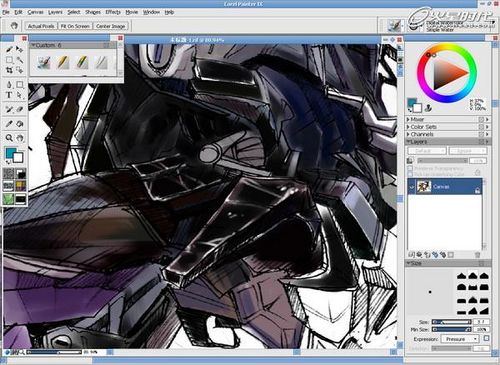Click the Clone Color stamp icon

point(429,108)
